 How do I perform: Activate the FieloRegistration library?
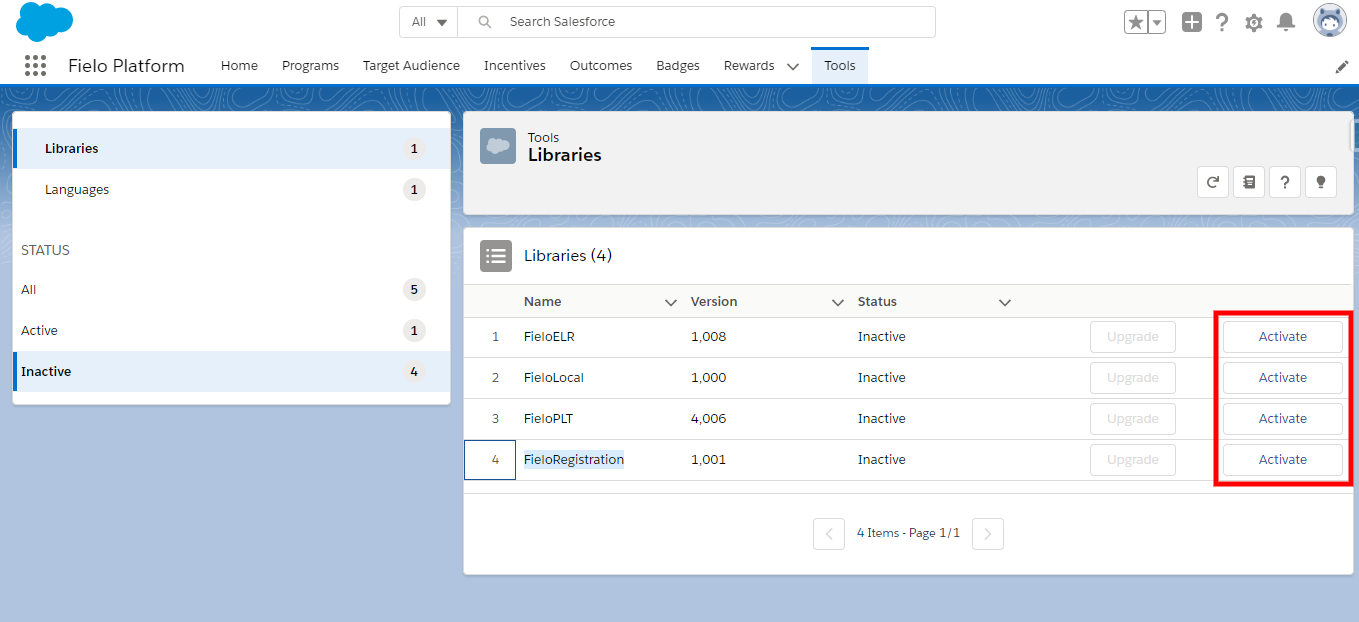coord(1282,460)
